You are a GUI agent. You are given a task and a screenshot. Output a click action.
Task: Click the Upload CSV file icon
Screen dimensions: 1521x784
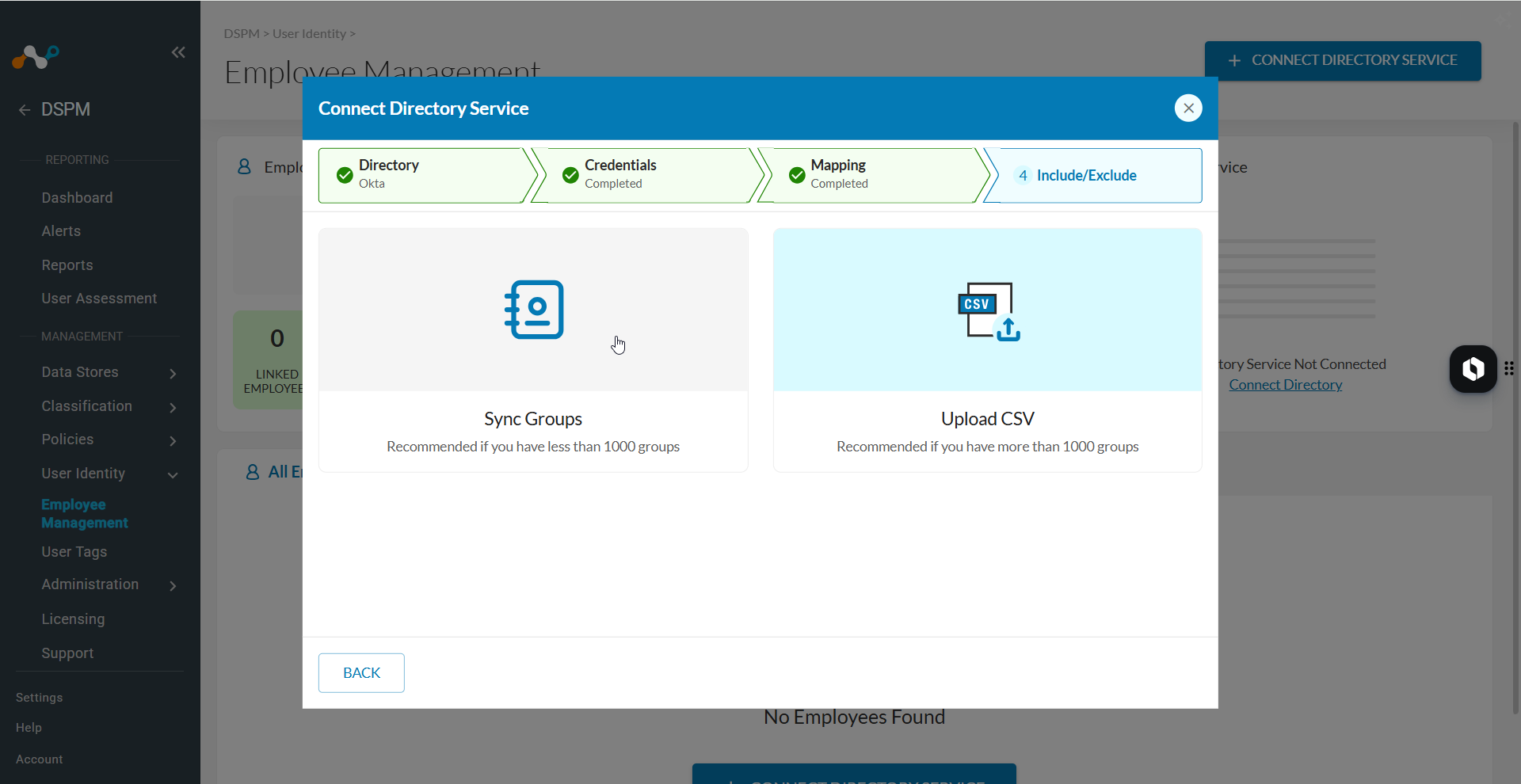[989, 311]
